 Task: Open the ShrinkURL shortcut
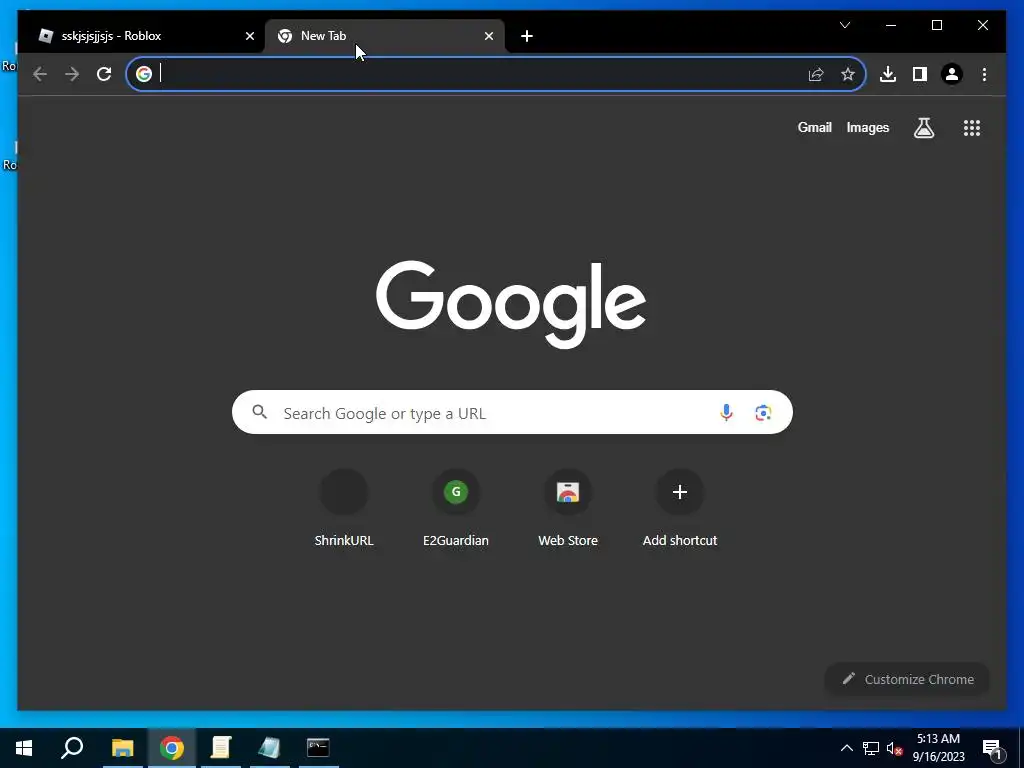344,508
